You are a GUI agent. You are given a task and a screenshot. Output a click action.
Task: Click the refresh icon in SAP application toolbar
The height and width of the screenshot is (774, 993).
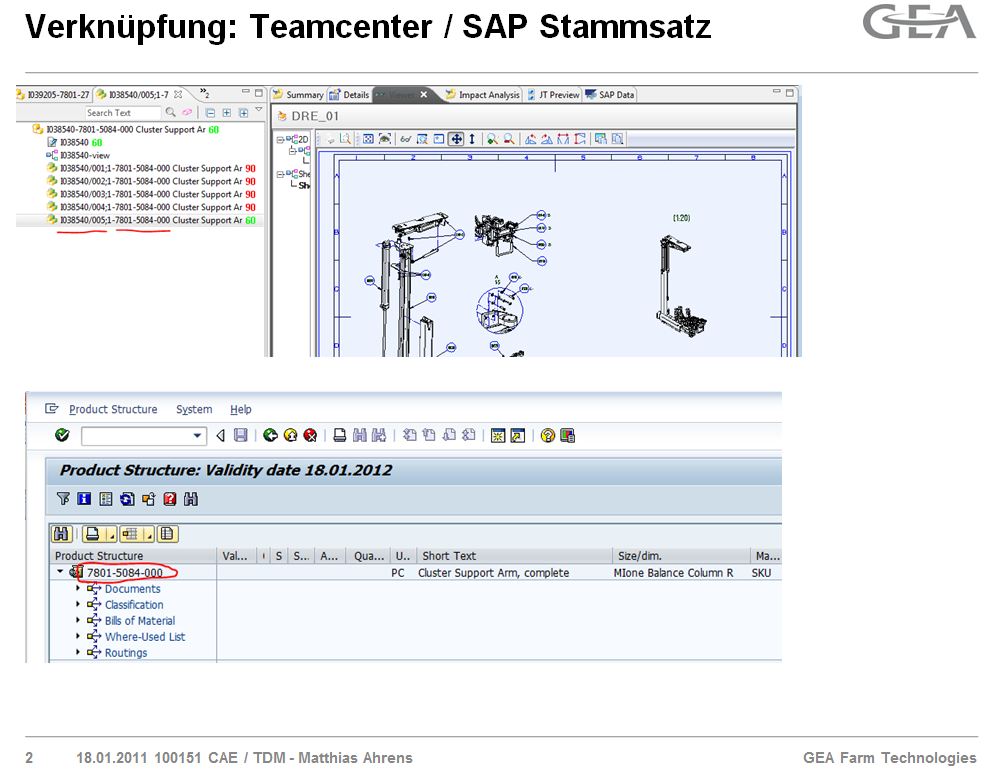[x=127, y=499]
